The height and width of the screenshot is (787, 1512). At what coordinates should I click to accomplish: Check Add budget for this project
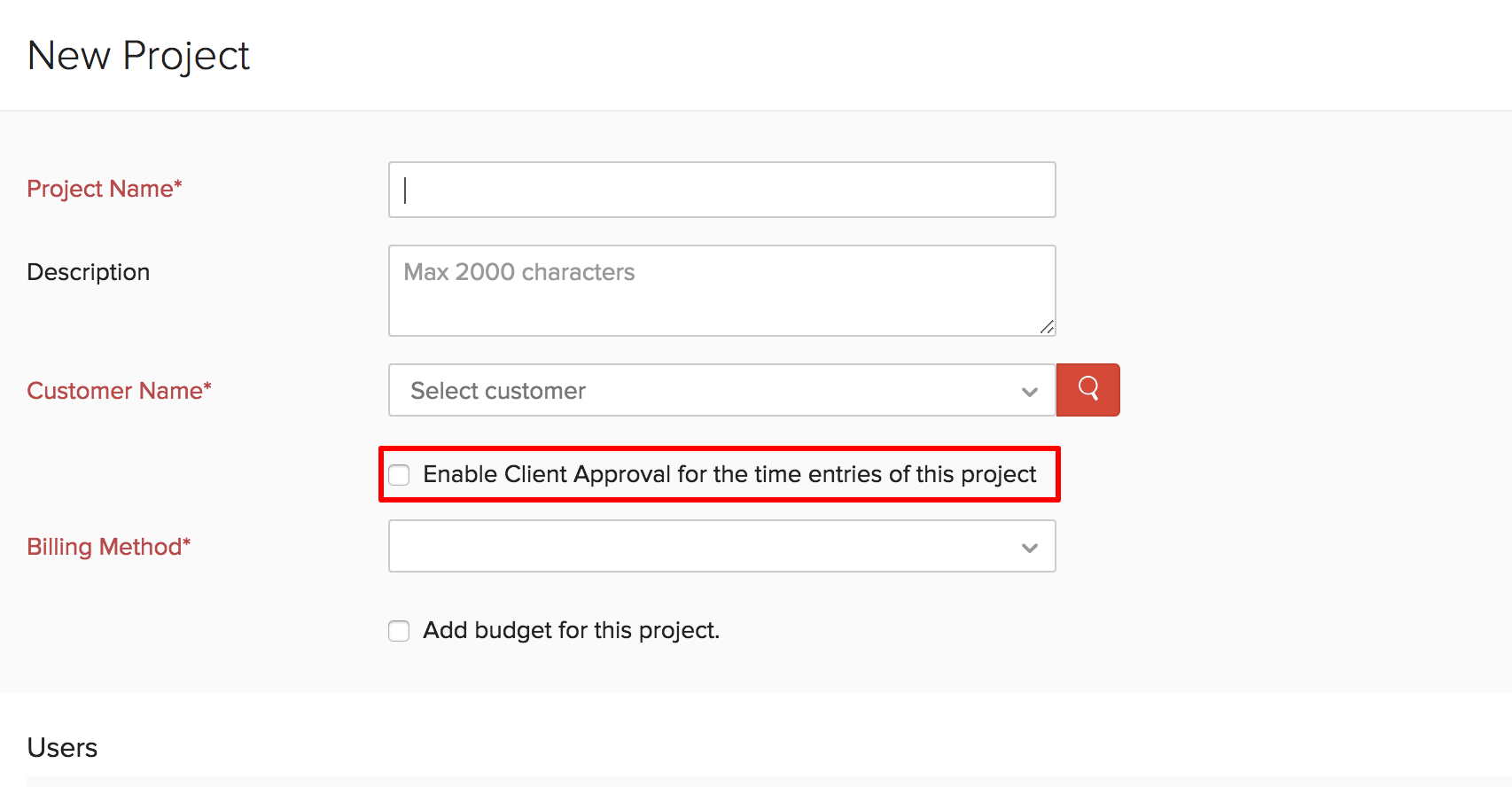[x=399, y=631]
